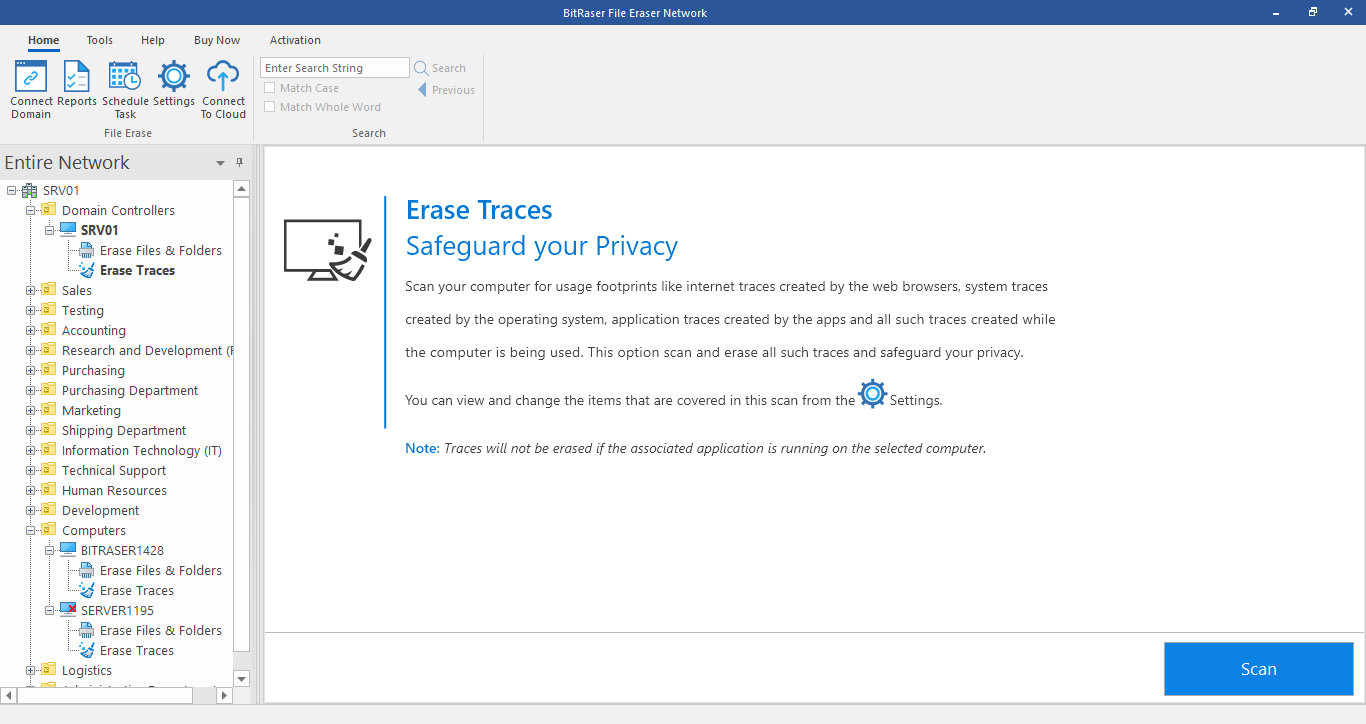Select the Development tree item
The image size is (1366, 724).
click(100, 510)
